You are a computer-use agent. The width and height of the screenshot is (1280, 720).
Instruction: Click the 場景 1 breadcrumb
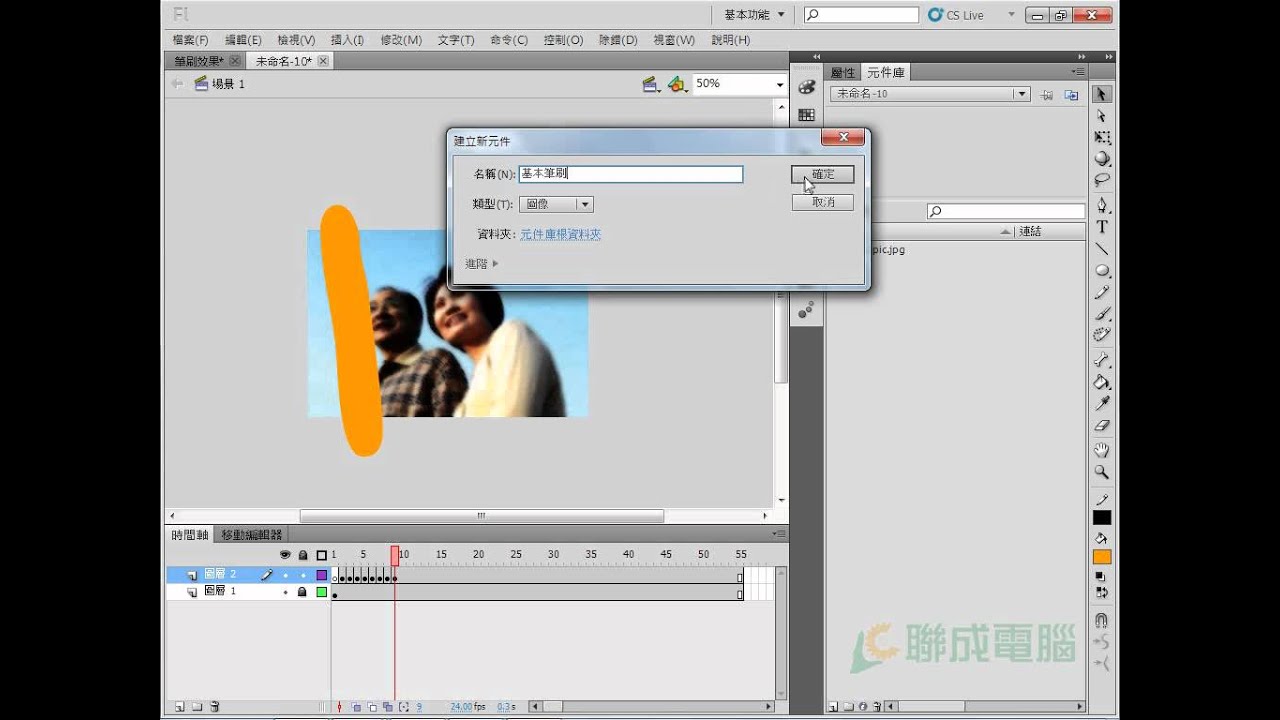point(220,84)
